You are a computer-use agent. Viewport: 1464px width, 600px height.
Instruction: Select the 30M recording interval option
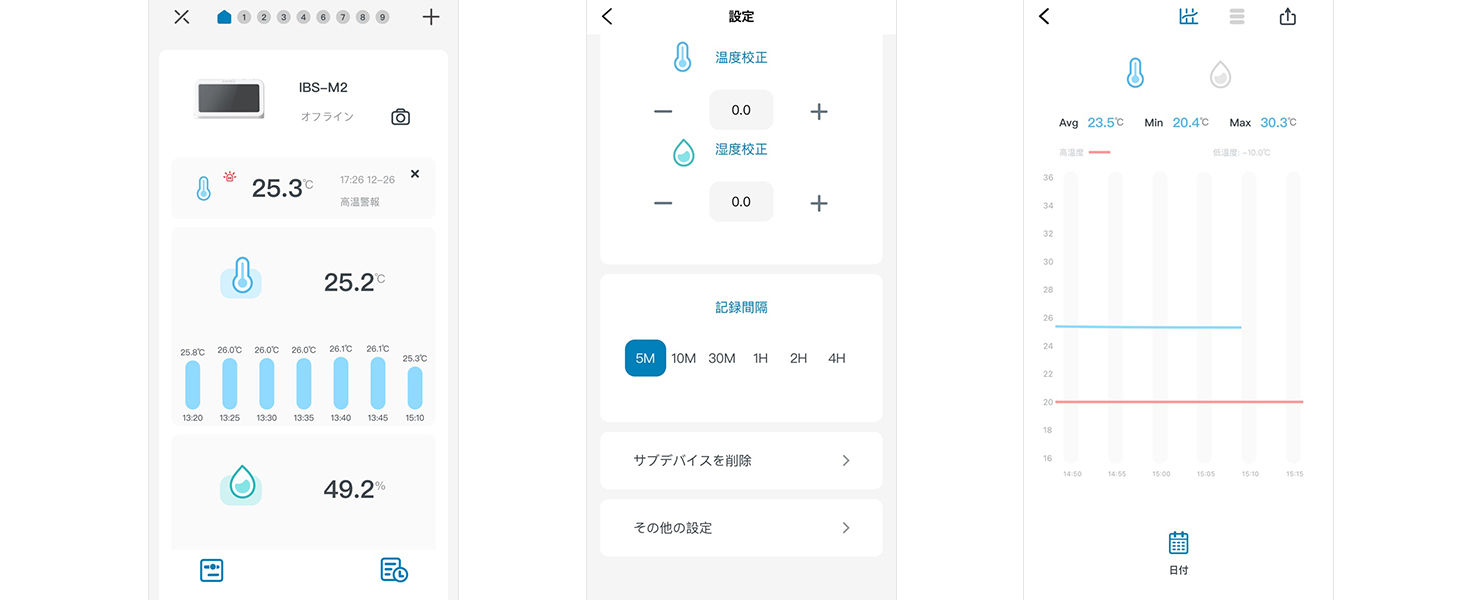tap(722, 358)
